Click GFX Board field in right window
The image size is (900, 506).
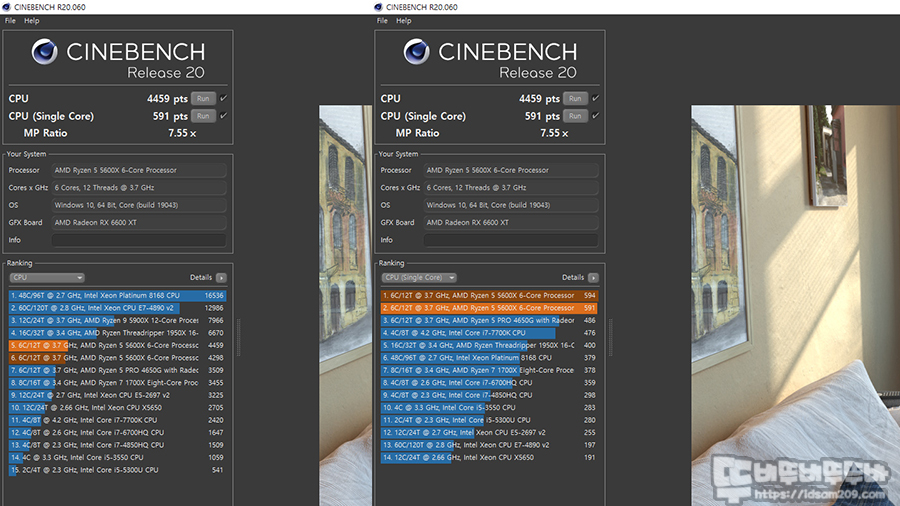(x=511, y=223)
